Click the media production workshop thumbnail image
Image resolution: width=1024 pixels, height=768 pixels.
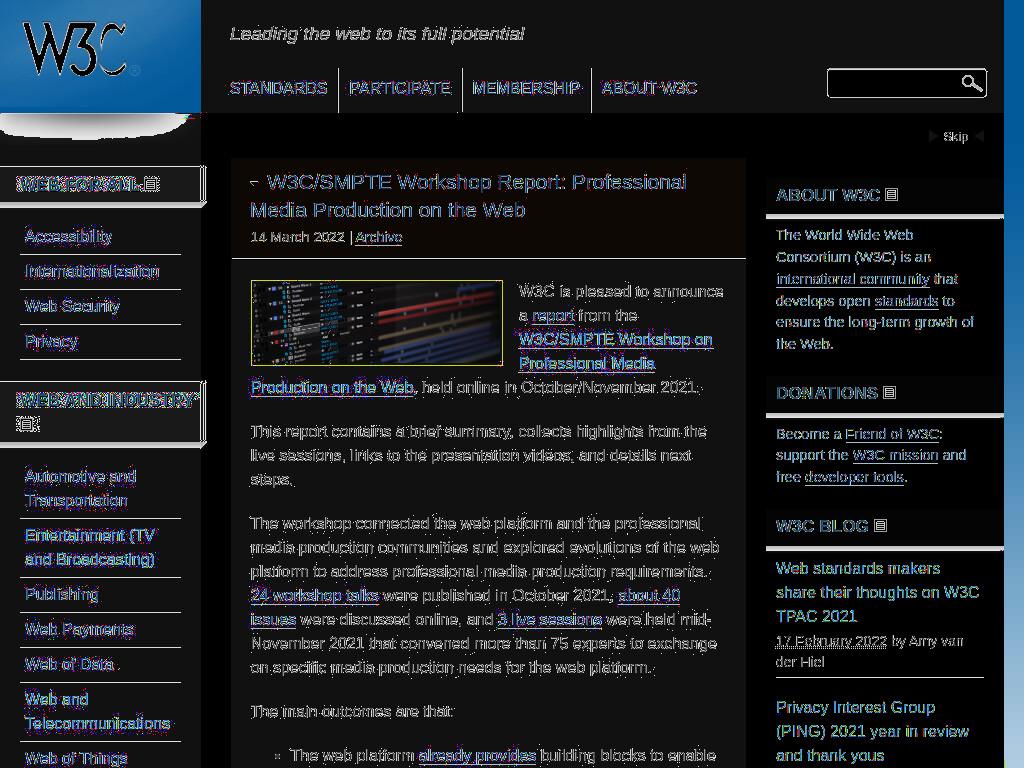tap(377, 323)
